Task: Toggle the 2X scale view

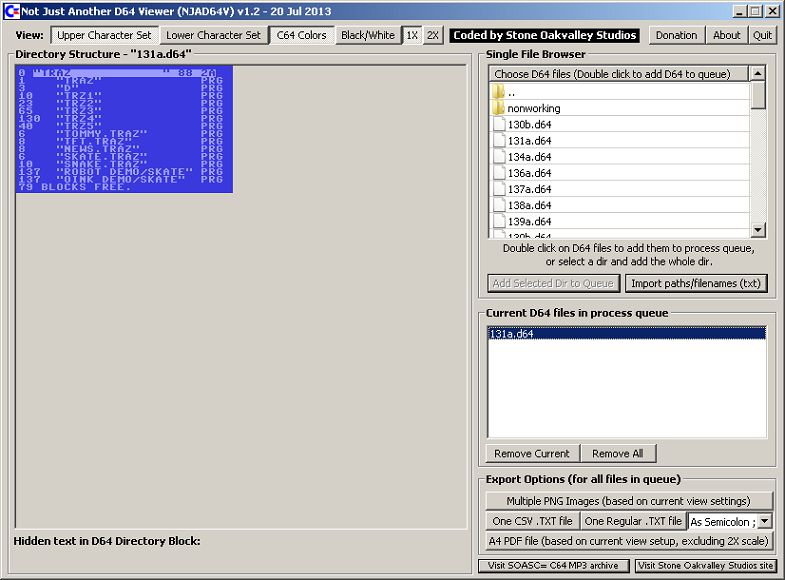Action: (432, 35)
